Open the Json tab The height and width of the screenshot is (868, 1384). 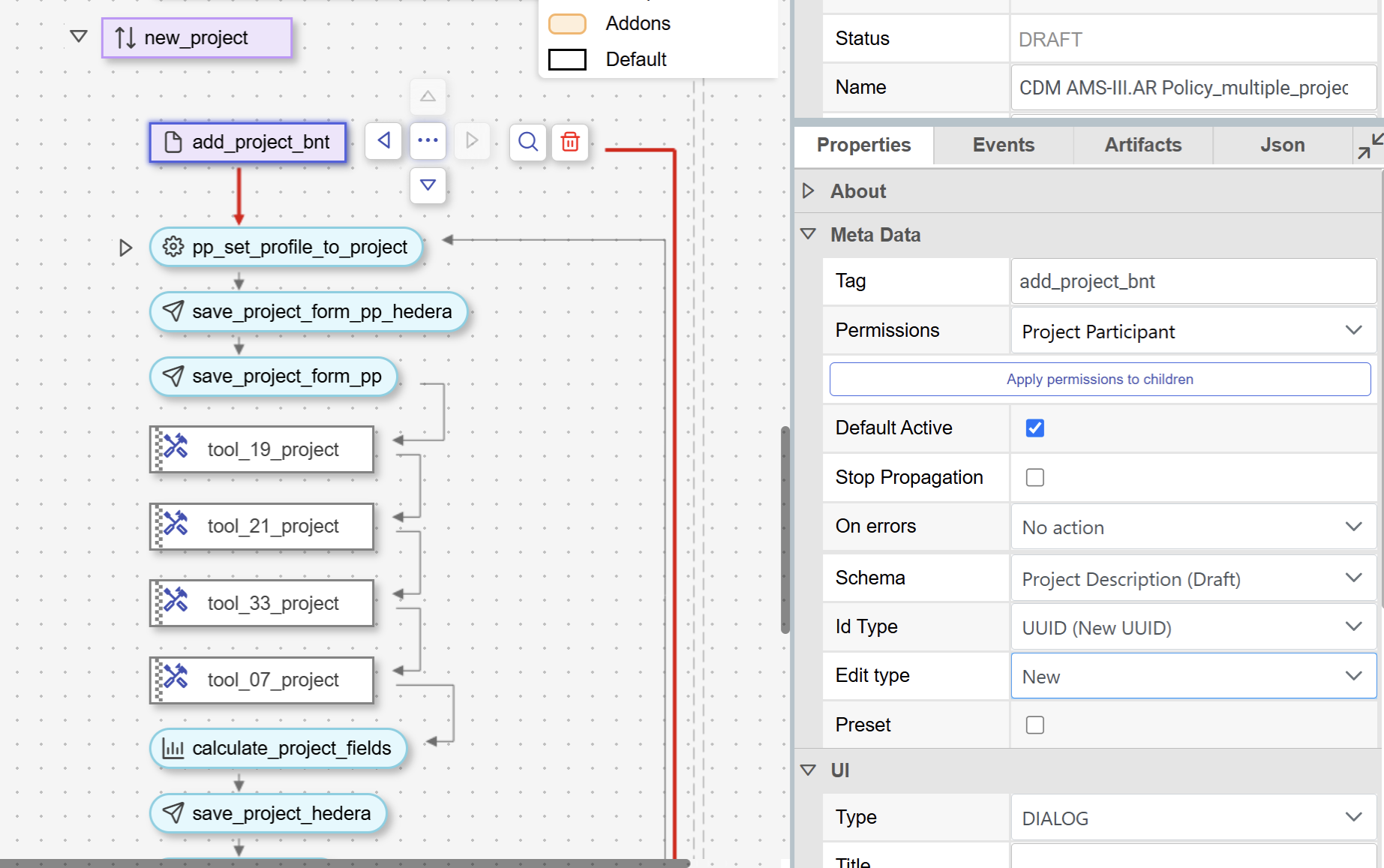tap(1282, 146)
